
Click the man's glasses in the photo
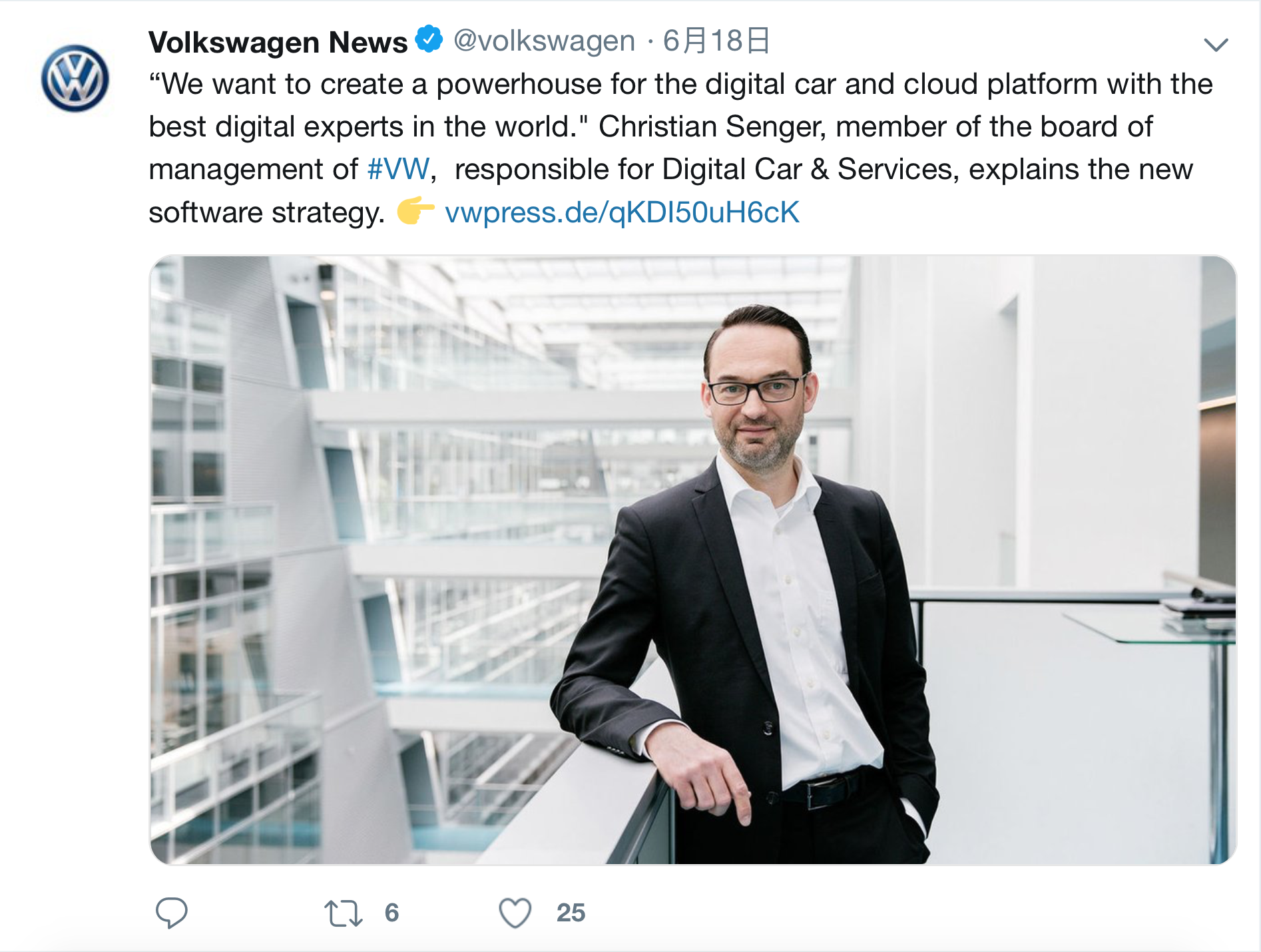(754, 390)
